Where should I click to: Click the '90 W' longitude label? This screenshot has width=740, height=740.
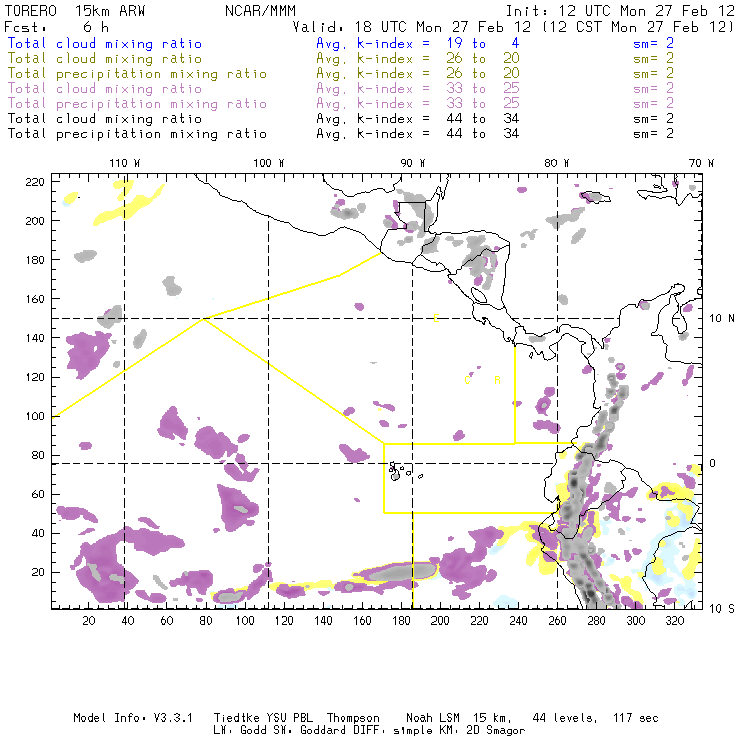click(x=413, y=163)
